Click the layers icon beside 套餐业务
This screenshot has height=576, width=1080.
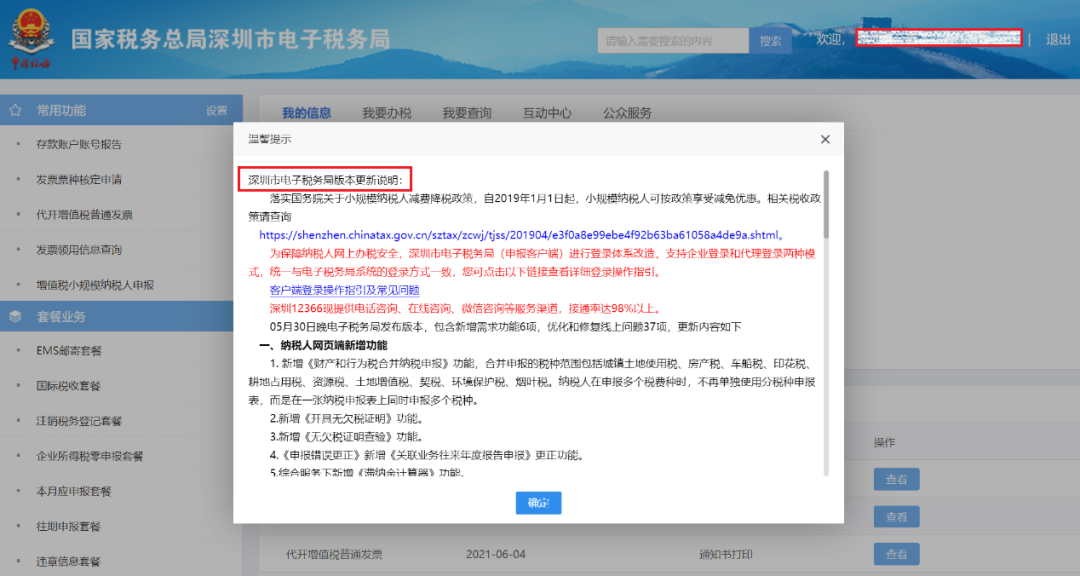(15, 316)
